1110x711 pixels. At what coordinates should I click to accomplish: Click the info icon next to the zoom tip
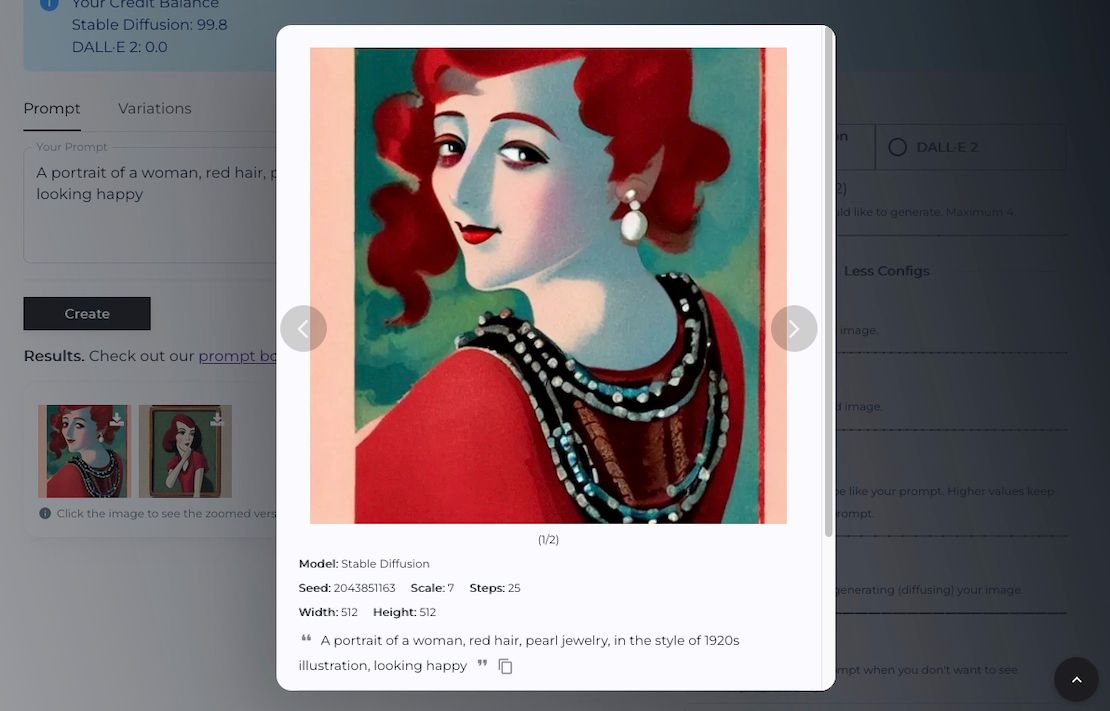coord(44,513)
